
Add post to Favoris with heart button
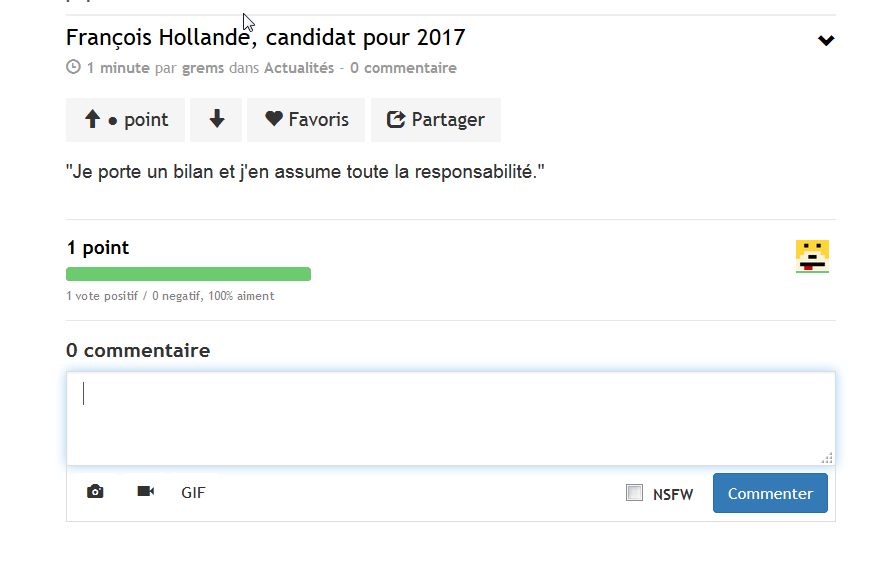tap(306, 120)
